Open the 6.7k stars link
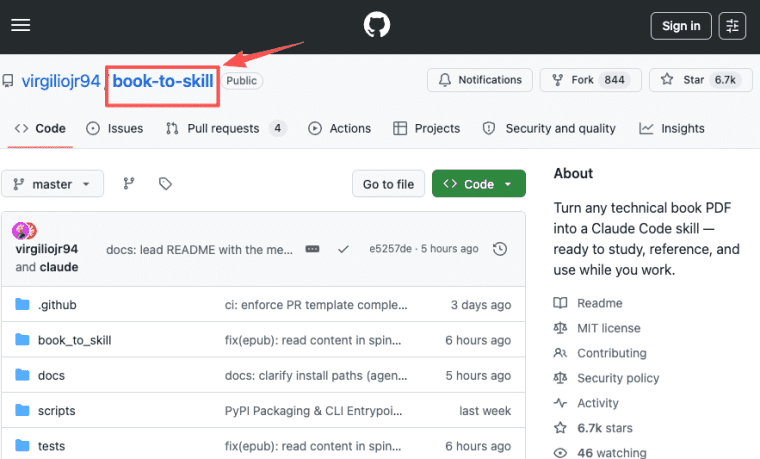The height and width of the screenshot is (459, 760). click(605, 428)
